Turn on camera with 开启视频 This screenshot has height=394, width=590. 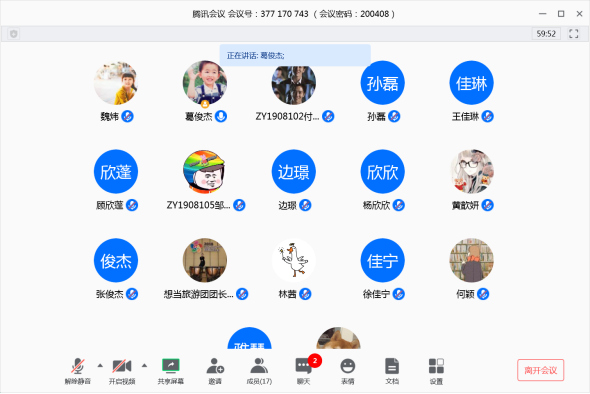click(x=122, y=370)
